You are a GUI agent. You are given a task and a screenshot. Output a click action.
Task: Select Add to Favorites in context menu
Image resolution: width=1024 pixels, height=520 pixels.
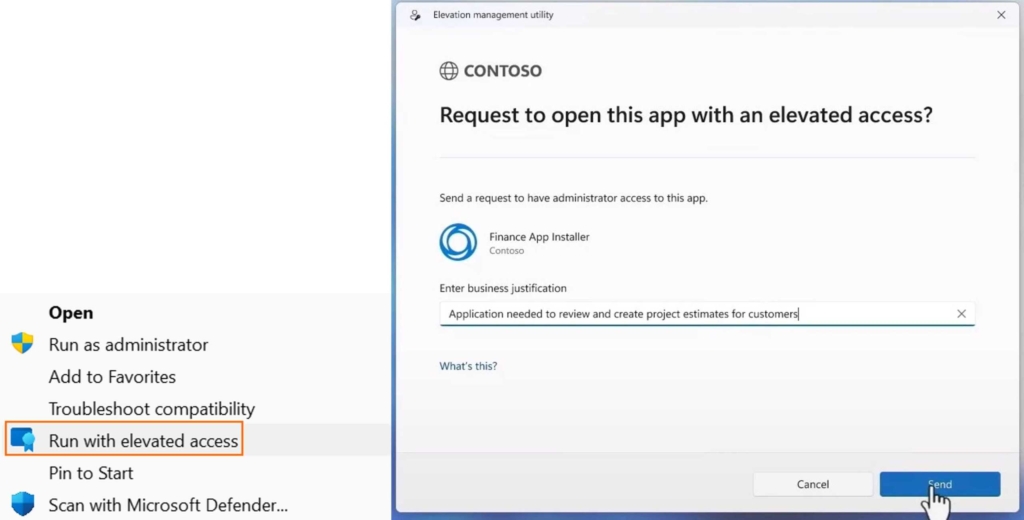pyautogui.click(x=112, y=377)
